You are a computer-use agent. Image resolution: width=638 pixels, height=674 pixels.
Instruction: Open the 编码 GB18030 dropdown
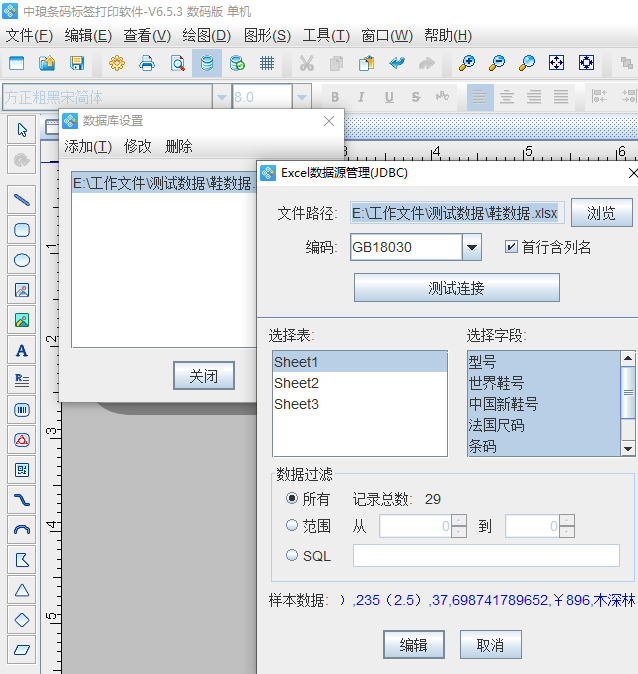point(472,247)
